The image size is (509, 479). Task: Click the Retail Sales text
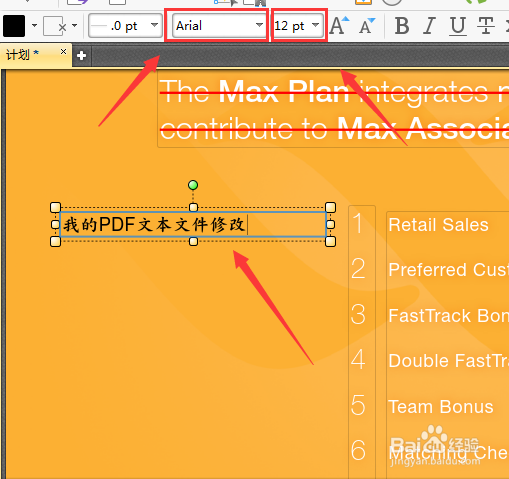coord(438,225)
